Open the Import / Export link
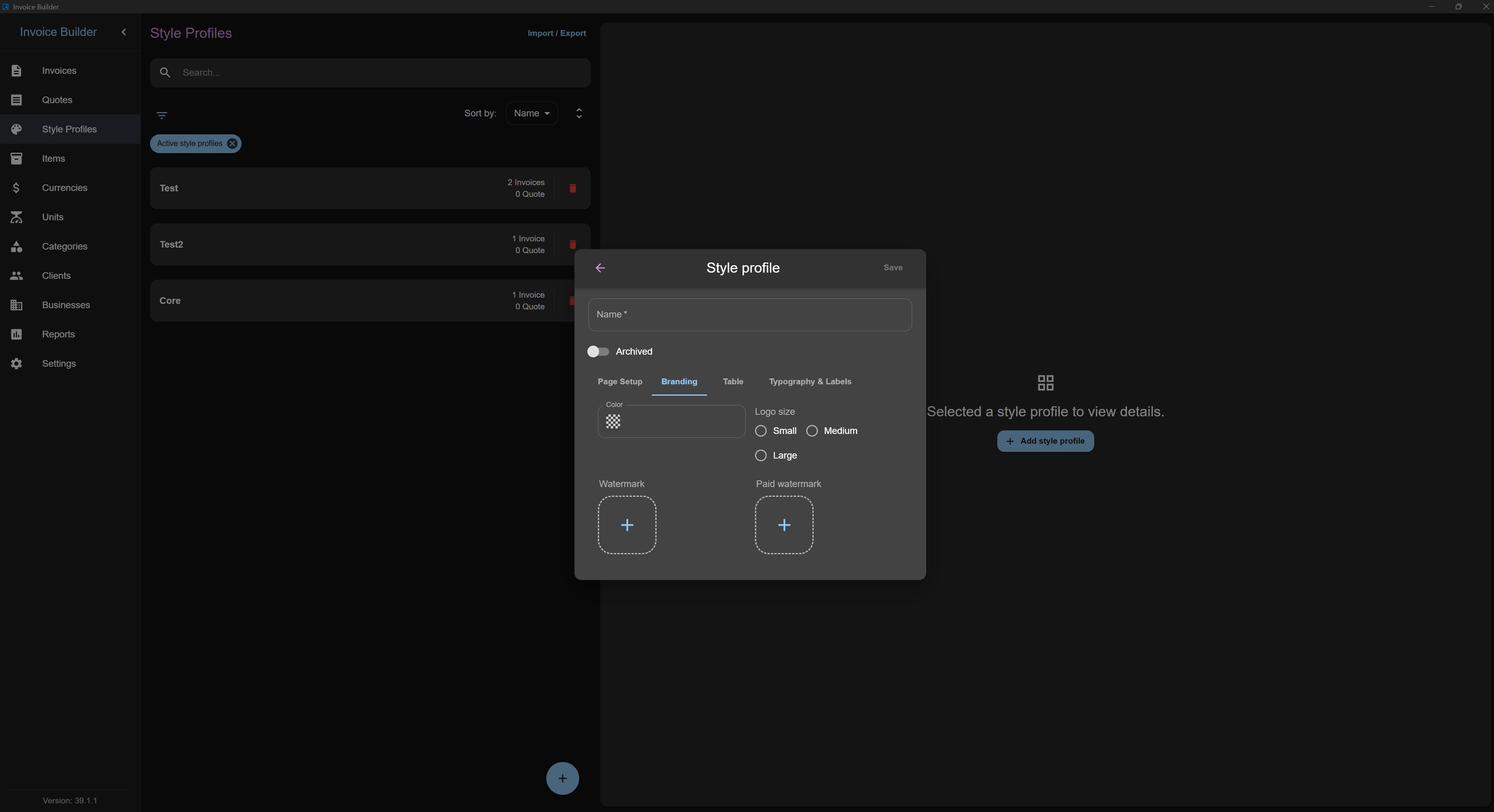 coord(557,33)
